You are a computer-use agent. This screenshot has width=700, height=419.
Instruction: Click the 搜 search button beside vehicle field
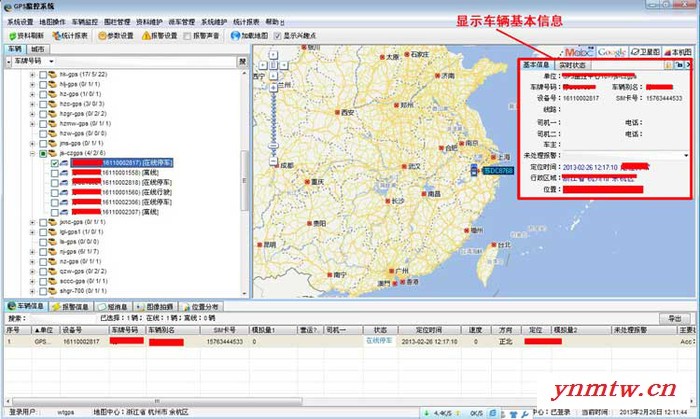pyautogui.click(x=242, y=61)
